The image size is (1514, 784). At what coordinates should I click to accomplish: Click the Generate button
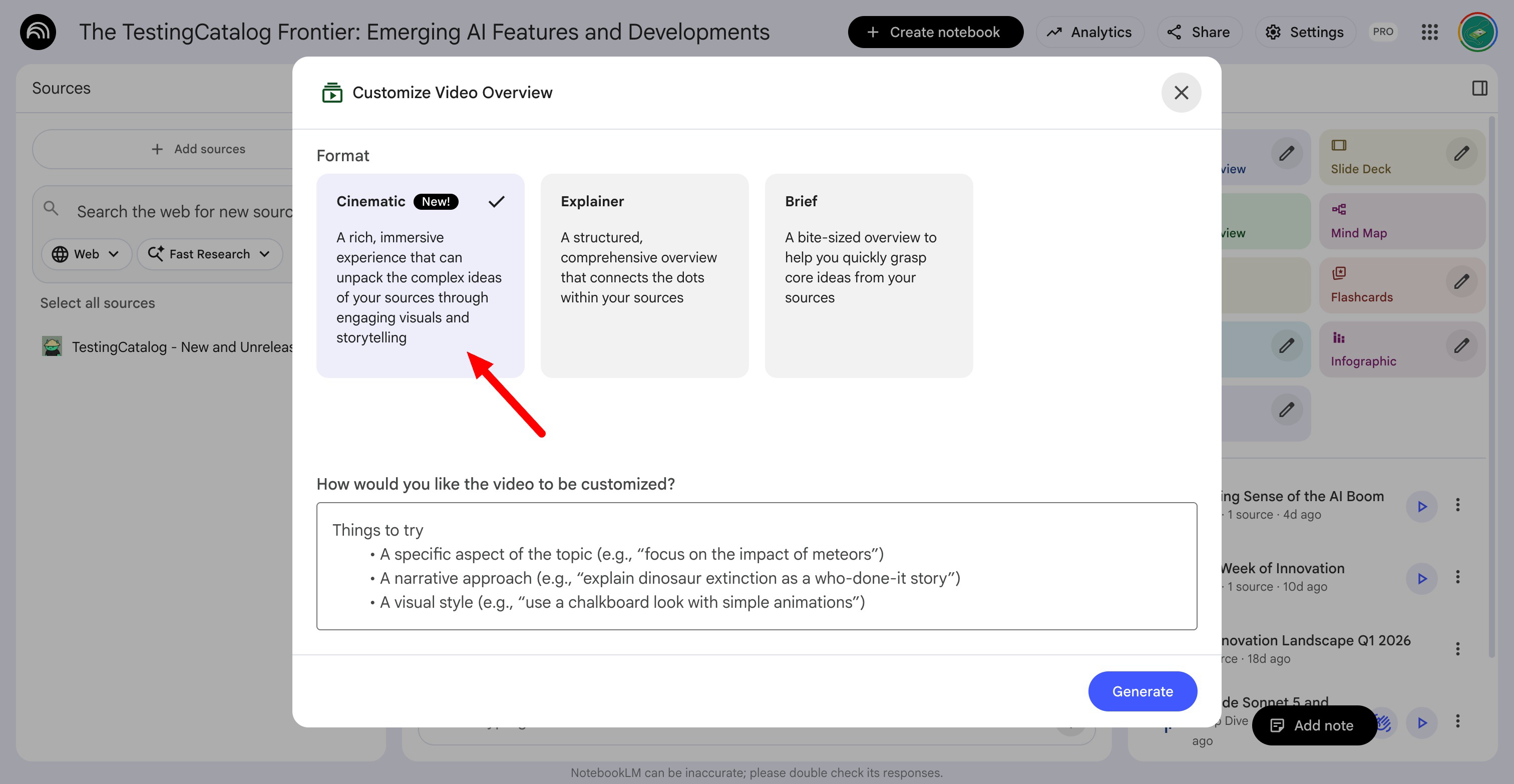coord(1142,691)
